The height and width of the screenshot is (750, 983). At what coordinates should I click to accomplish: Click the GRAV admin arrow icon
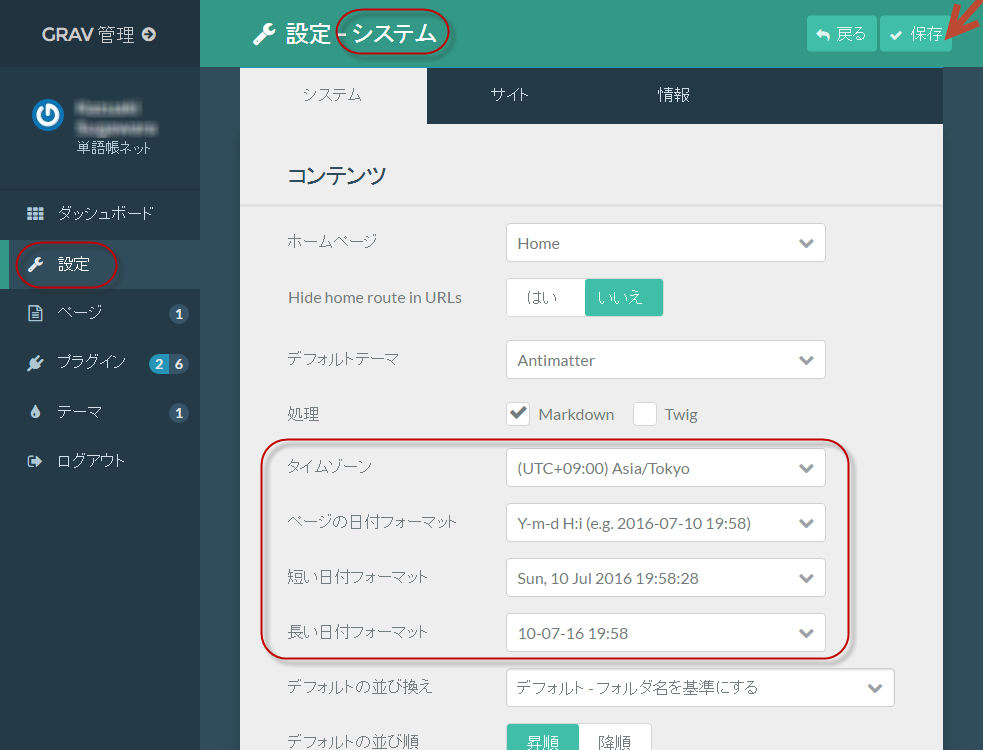(x=149, y=34)
